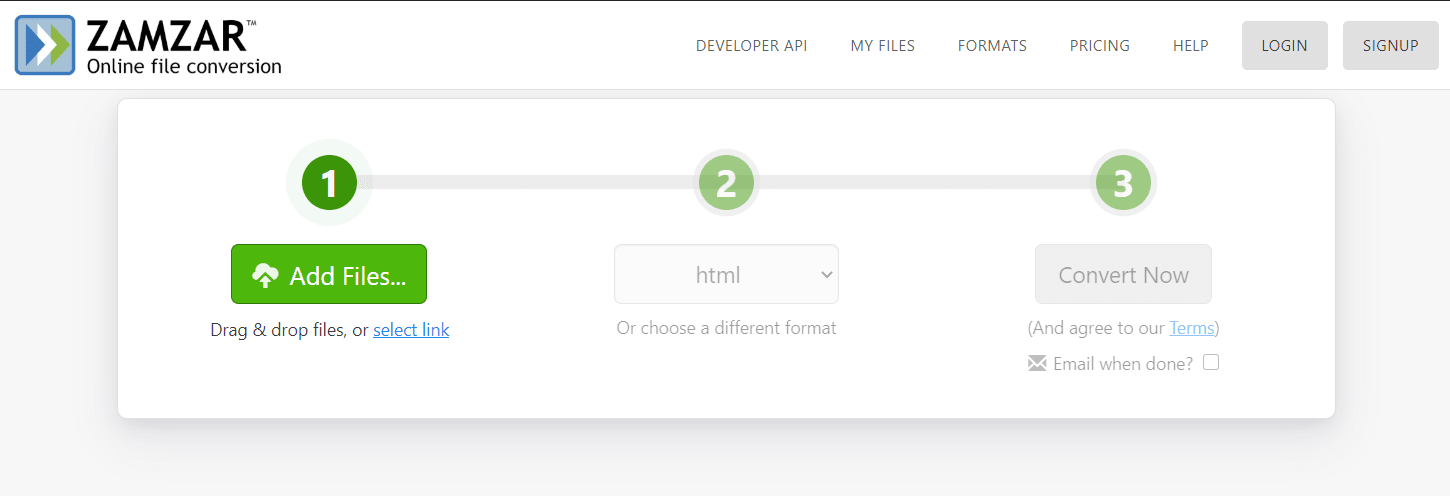Click the Login button
The height and width of the screenshot is (496, 1450).
point(1285,46)
